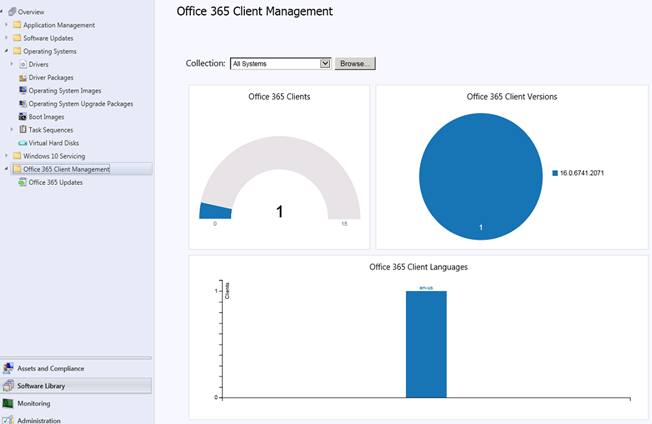This screenshot has height=424, width=652.
Task: Select the Overview tree item
Action: 31,12
